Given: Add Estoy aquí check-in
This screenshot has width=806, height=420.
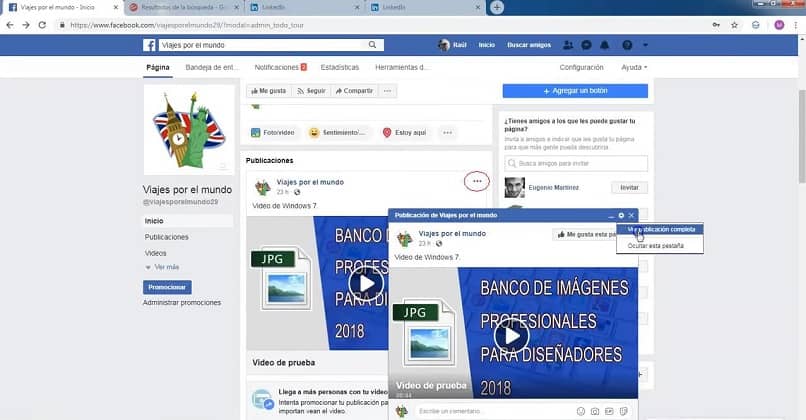Looking at the screenshot, I should click(405, 133).
